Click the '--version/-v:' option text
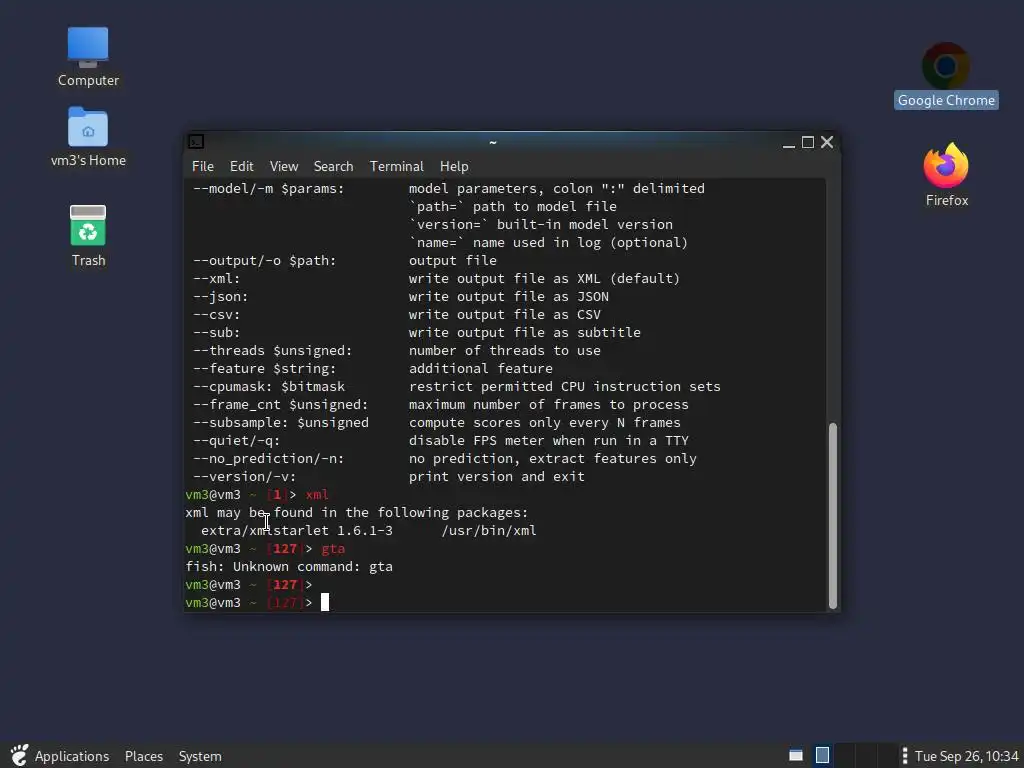The height and width of the screenshot is (768, 1024). 244,477
